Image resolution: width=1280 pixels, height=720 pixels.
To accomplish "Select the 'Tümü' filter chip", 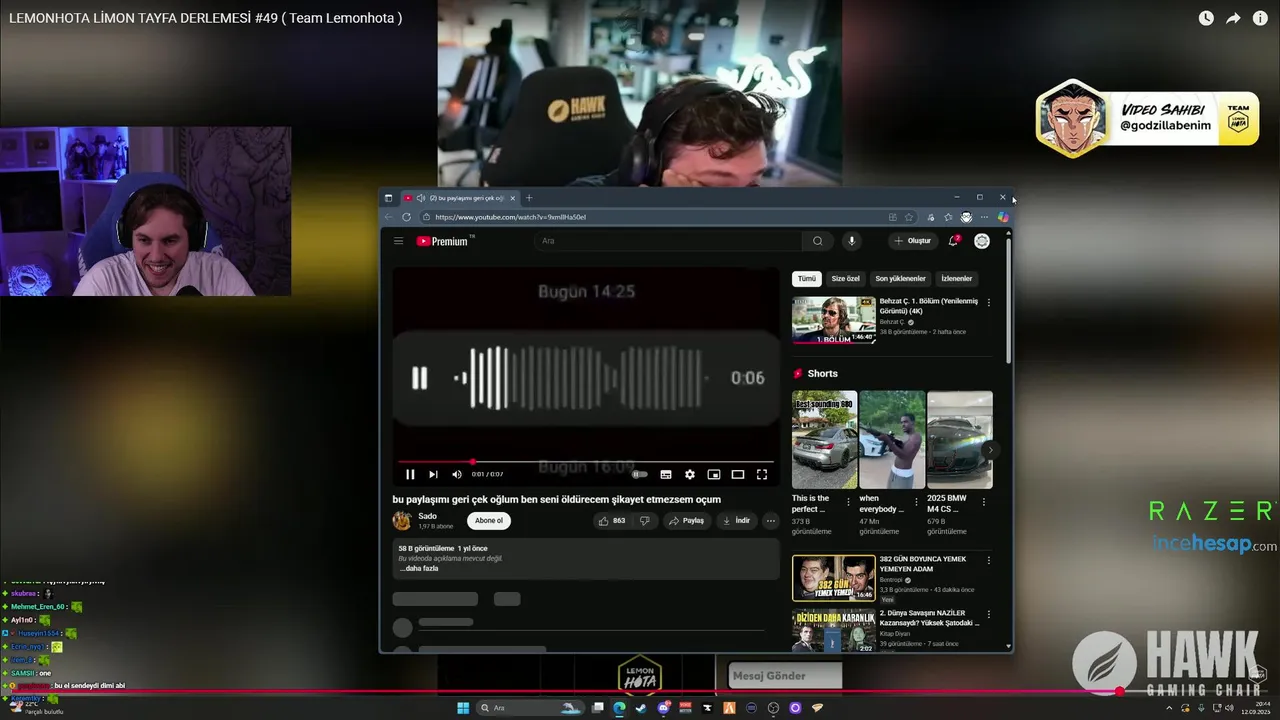I will click(806, 279).
